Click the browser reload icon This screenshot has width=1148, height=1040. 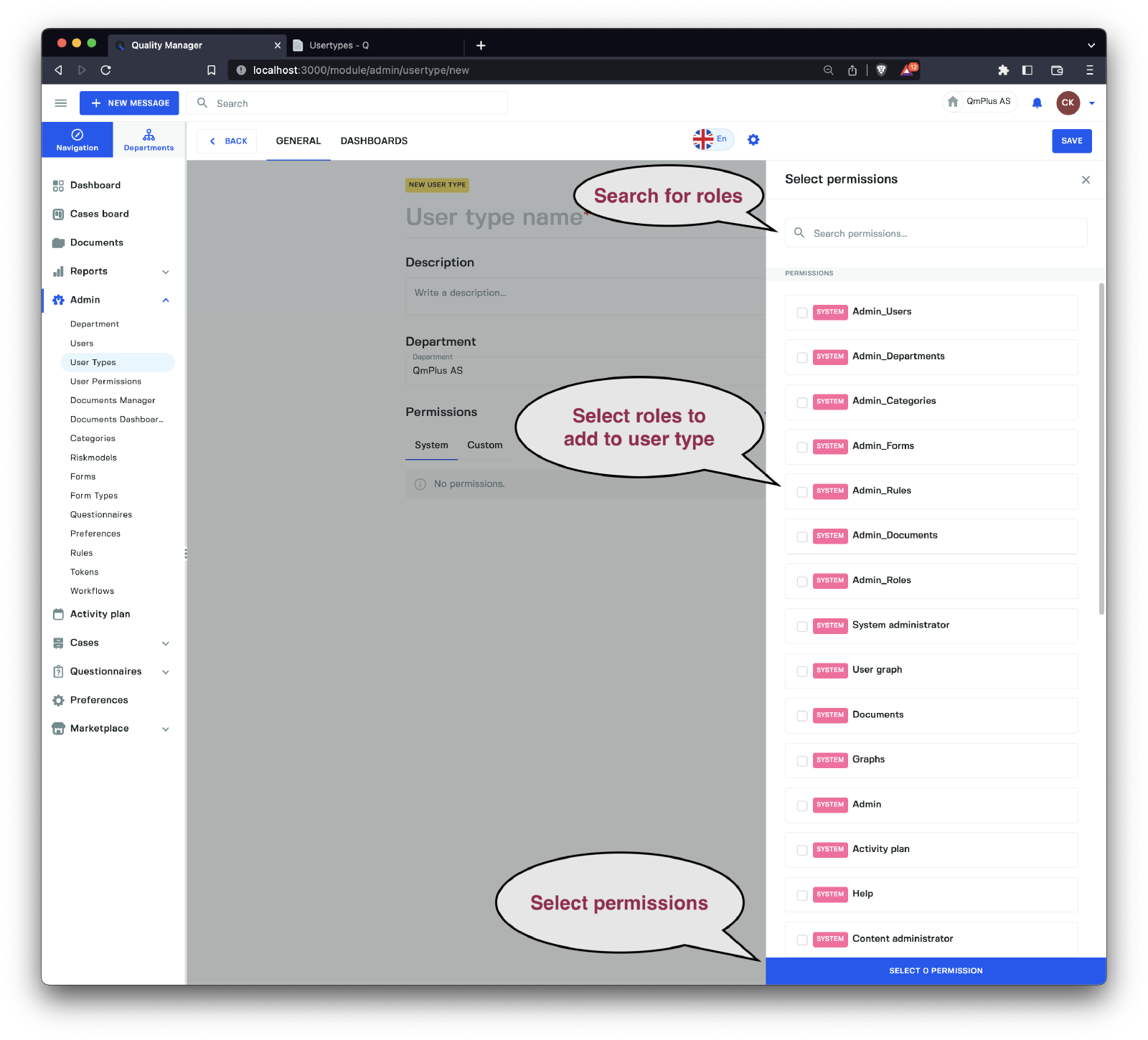click(105, 70)
